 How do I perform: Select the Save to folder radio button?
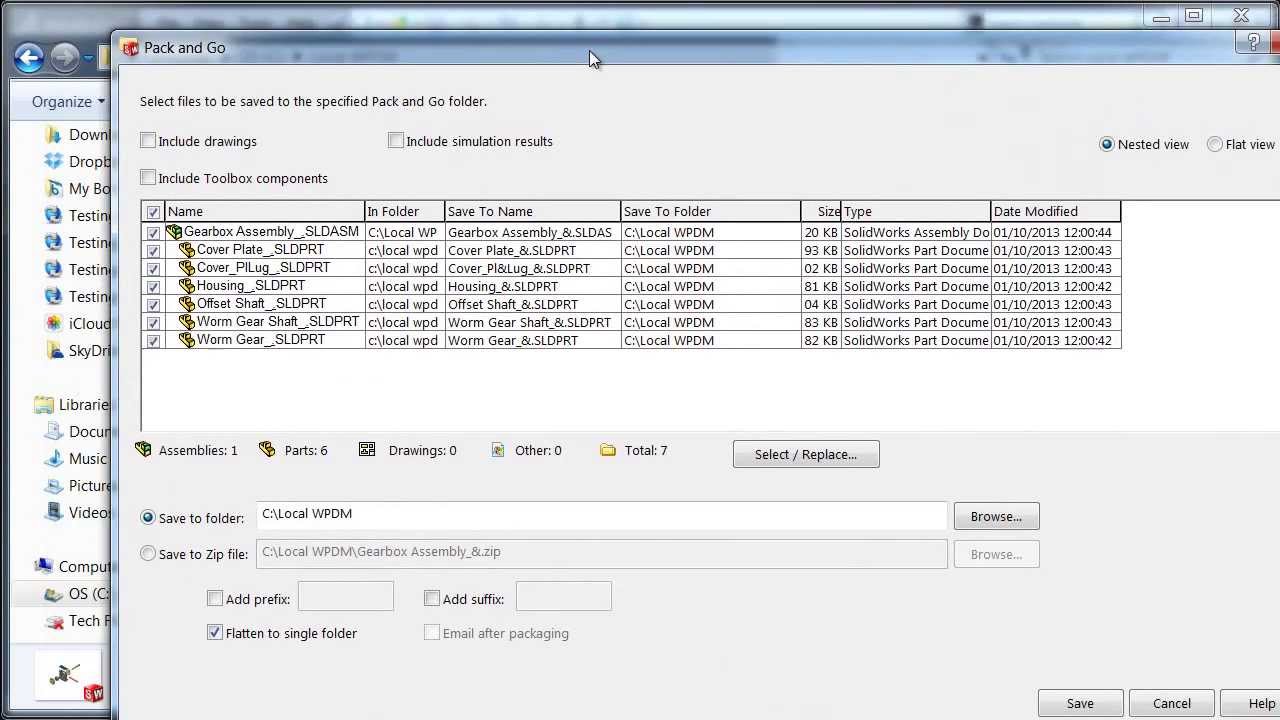tap(148, 517)
